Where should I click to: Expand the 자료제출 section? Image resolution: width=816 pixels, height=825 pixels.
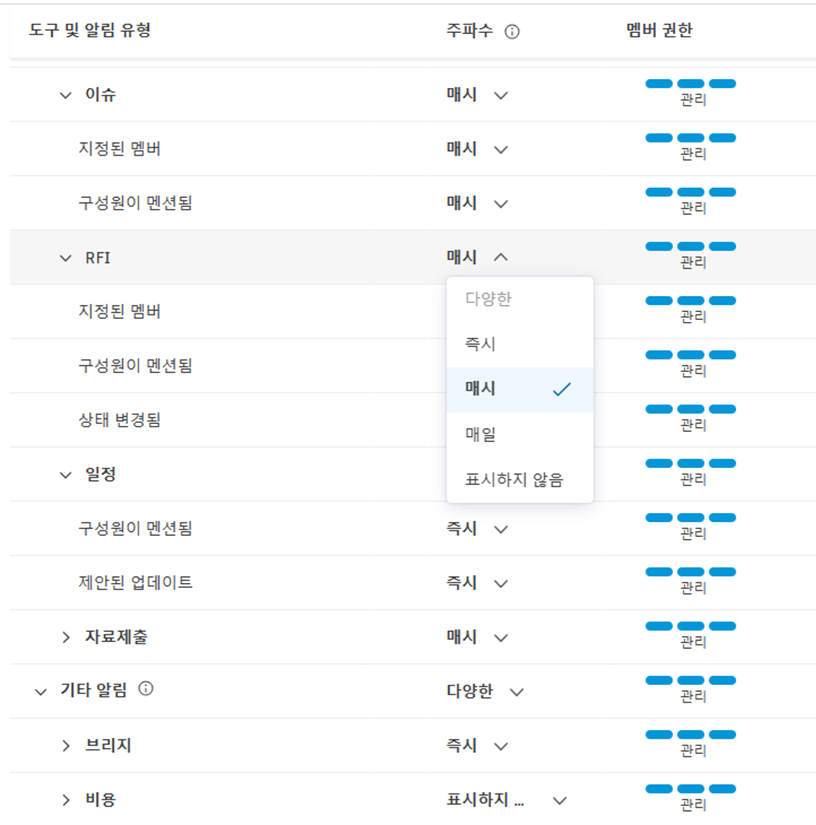[65, 636]
